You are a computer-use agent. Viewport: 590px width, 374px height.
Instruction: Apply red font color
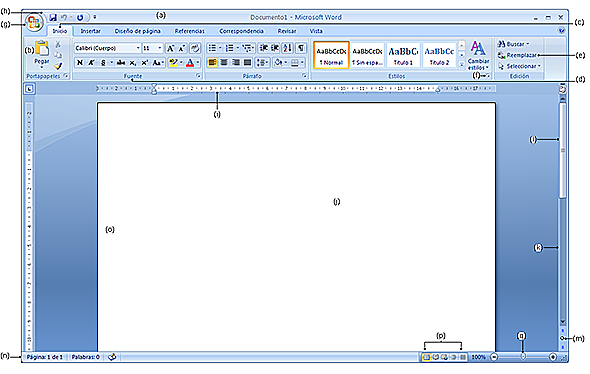click(190, 62)
